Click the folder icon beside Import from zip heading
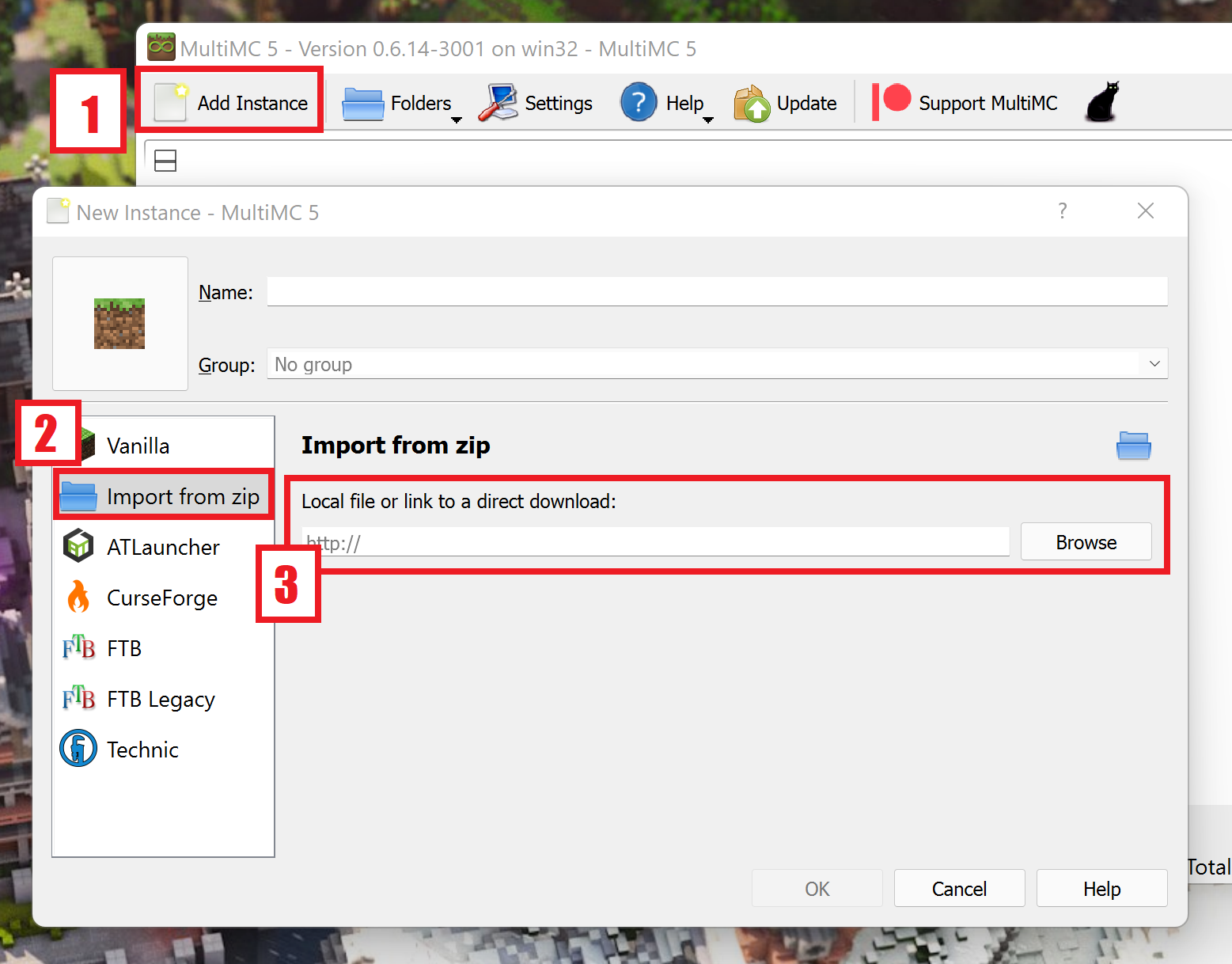1232x964 pixels. 1133,445
